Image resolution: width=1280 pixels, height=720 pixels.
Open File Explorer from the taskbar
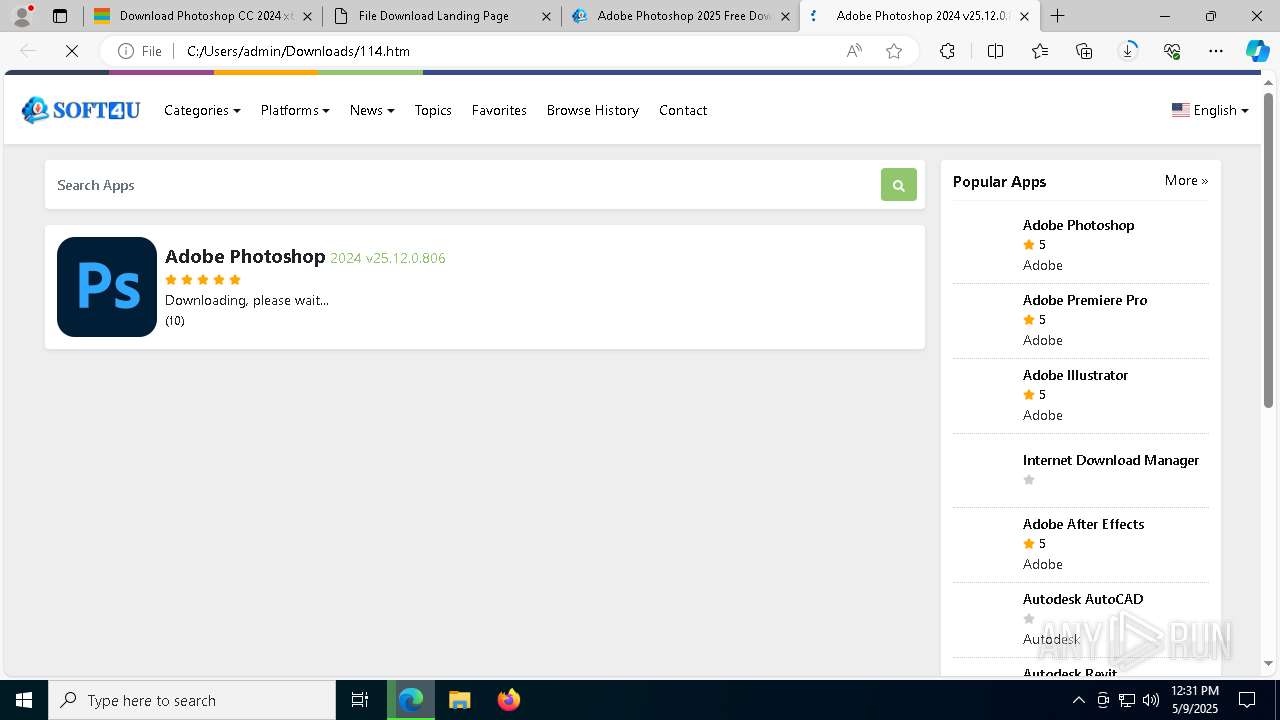[x=460, y=700]
